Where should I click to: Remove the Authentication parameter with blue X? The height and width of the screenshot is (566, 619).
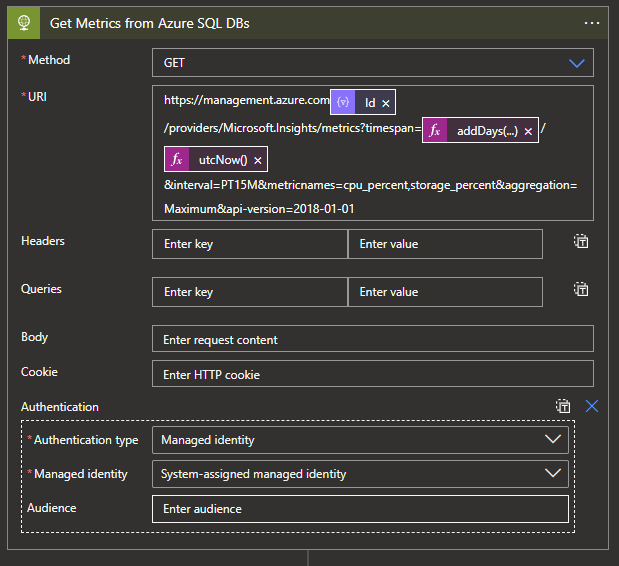click(591, 406)
